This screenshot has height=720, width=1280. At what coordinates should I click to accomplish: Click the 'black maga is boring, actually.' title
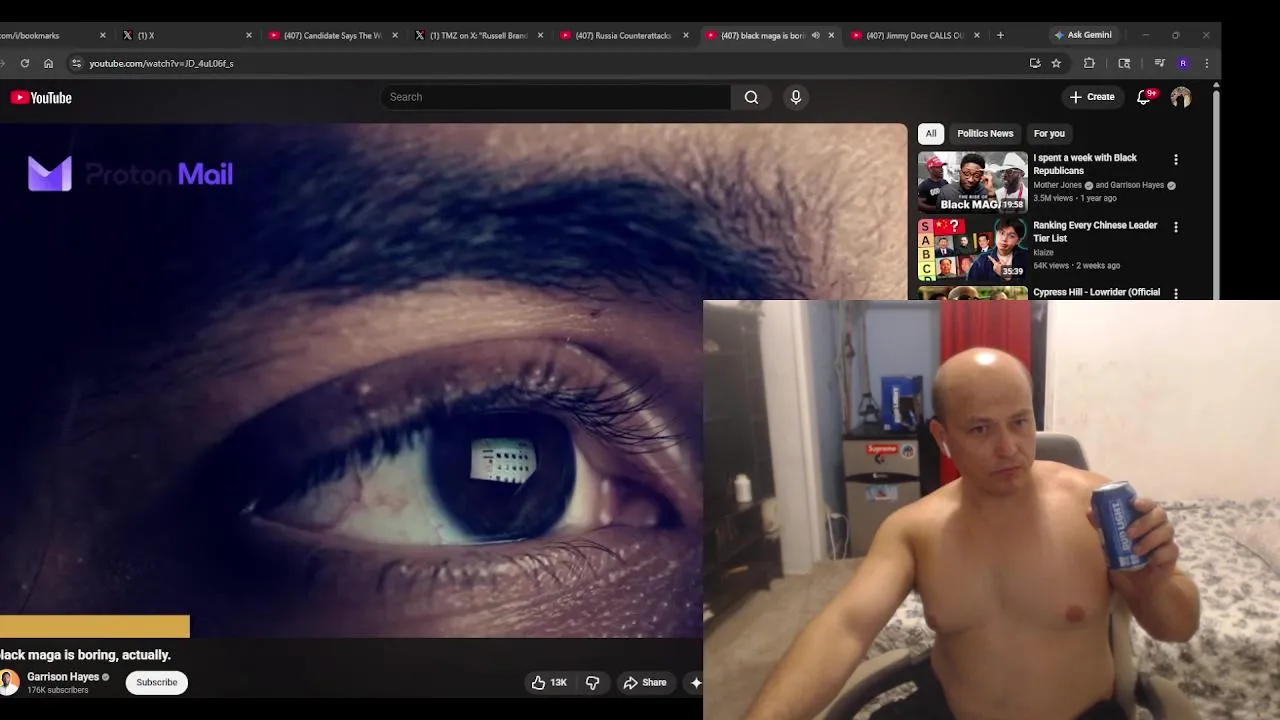coord(86,655)
